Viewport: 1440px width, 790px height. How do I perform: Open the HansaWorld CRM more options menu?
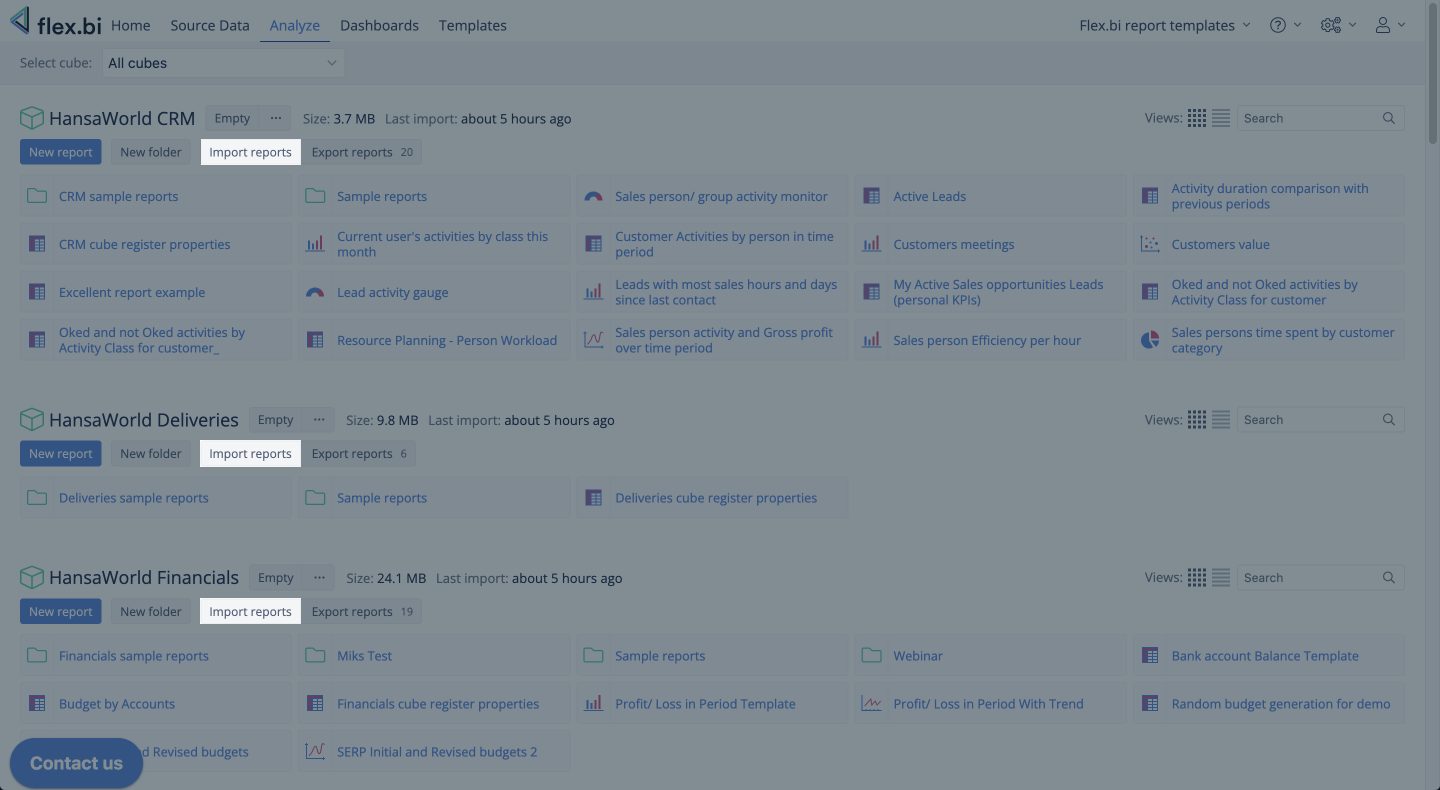(276, 118)
